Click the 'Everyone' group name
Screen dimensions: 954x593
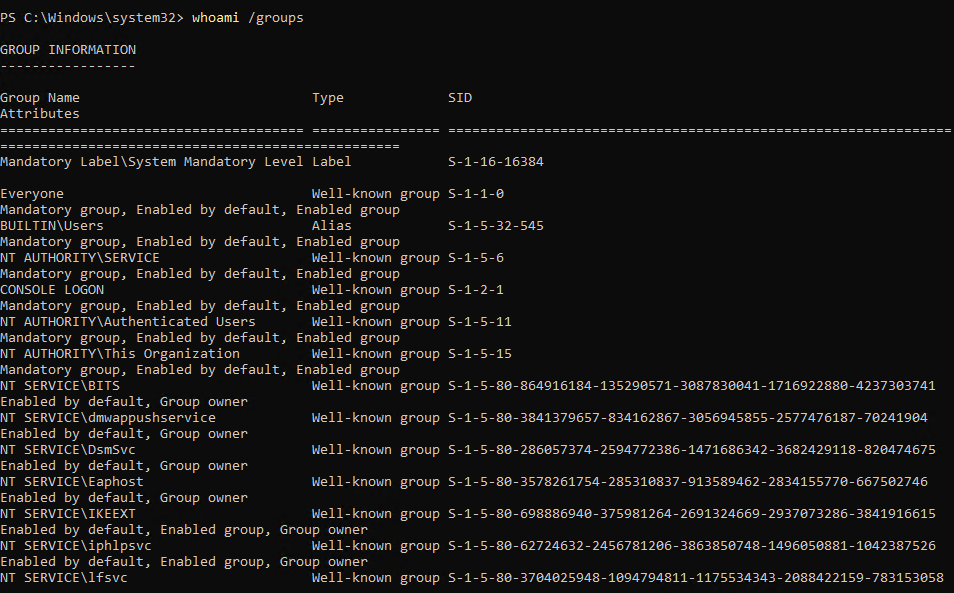pyautogui.click(x=32, y=194)
